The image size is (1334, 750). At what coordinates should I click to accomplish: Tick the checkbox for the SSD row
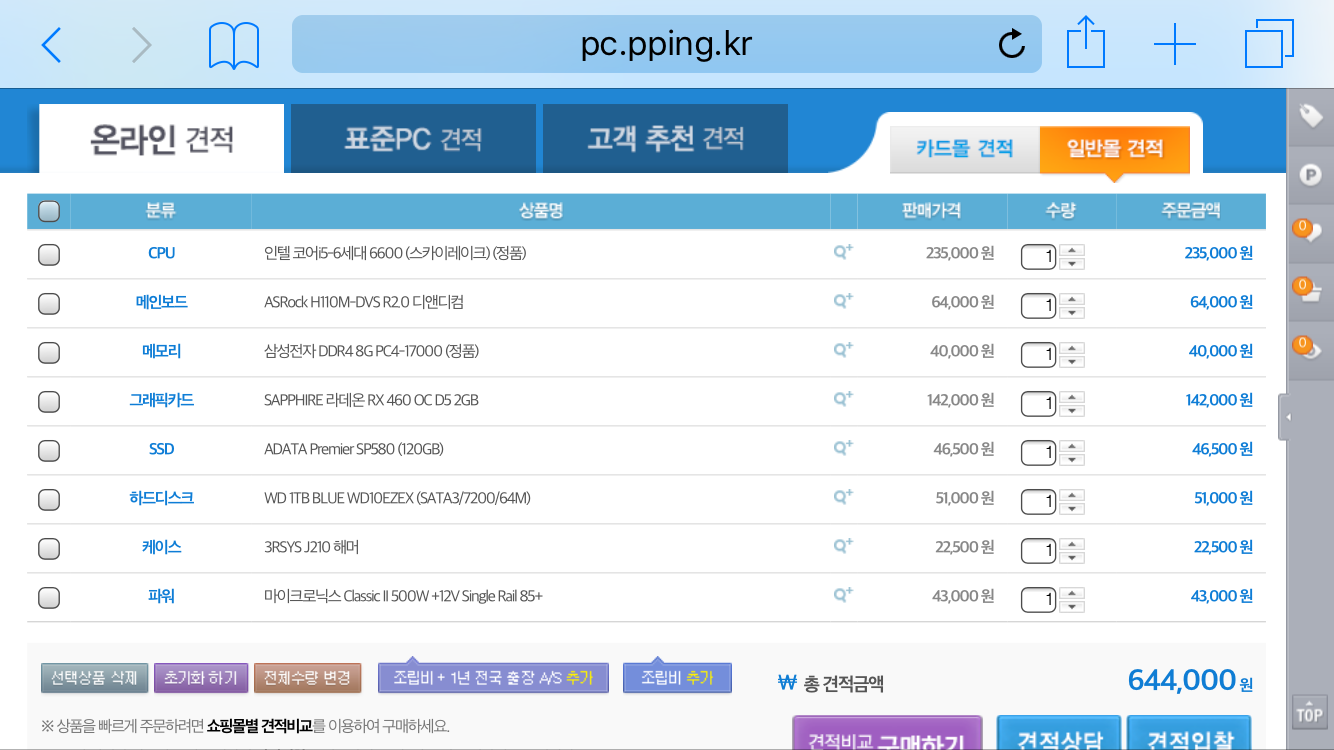tap(49, 450)
